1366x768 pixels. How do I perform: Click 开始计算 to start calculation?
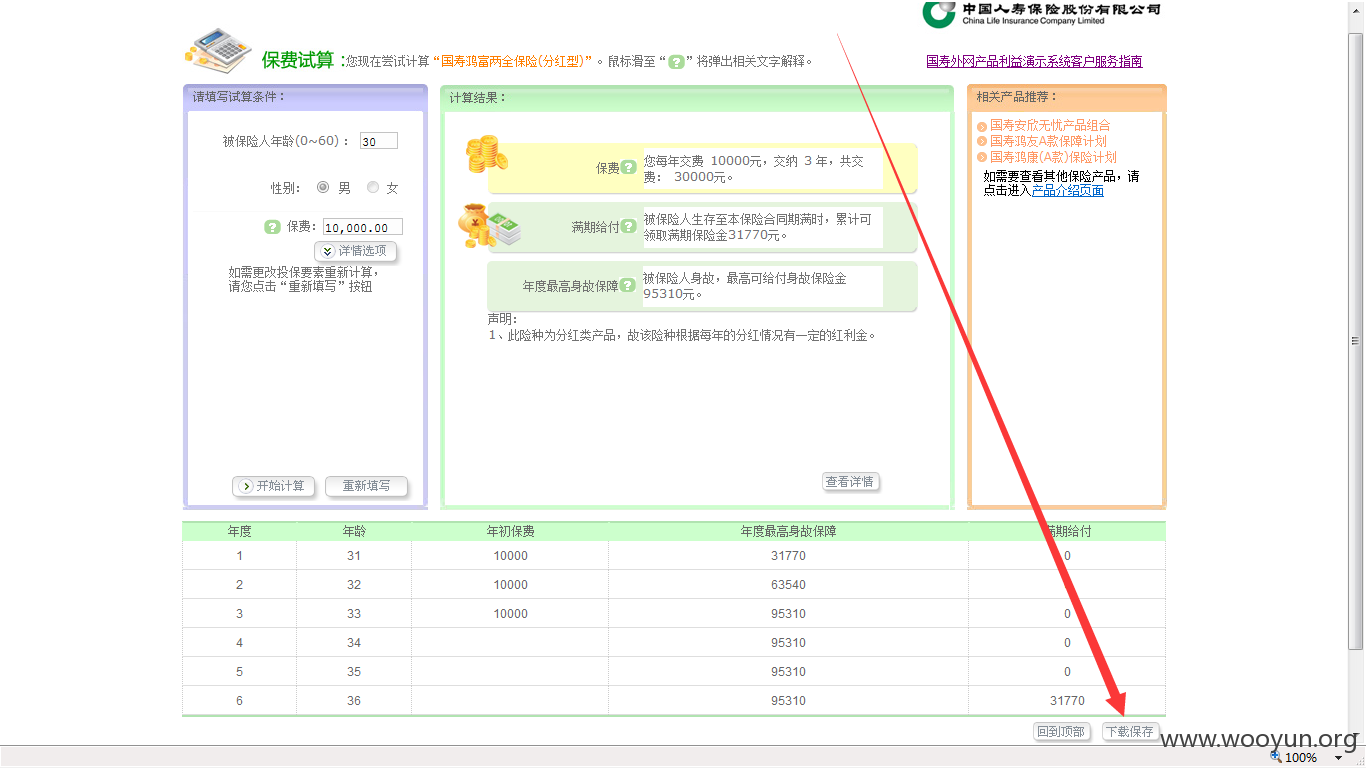tap(274, 486)
